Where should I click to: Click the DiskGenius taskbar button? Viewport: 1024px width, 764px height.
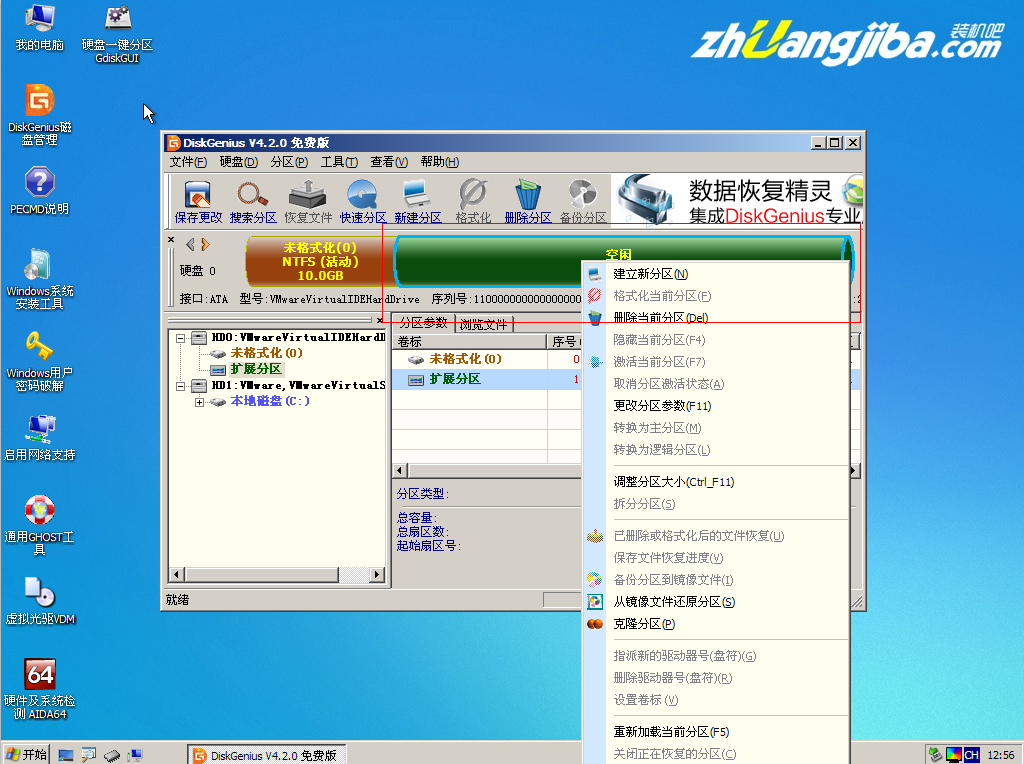pos(265,755)
